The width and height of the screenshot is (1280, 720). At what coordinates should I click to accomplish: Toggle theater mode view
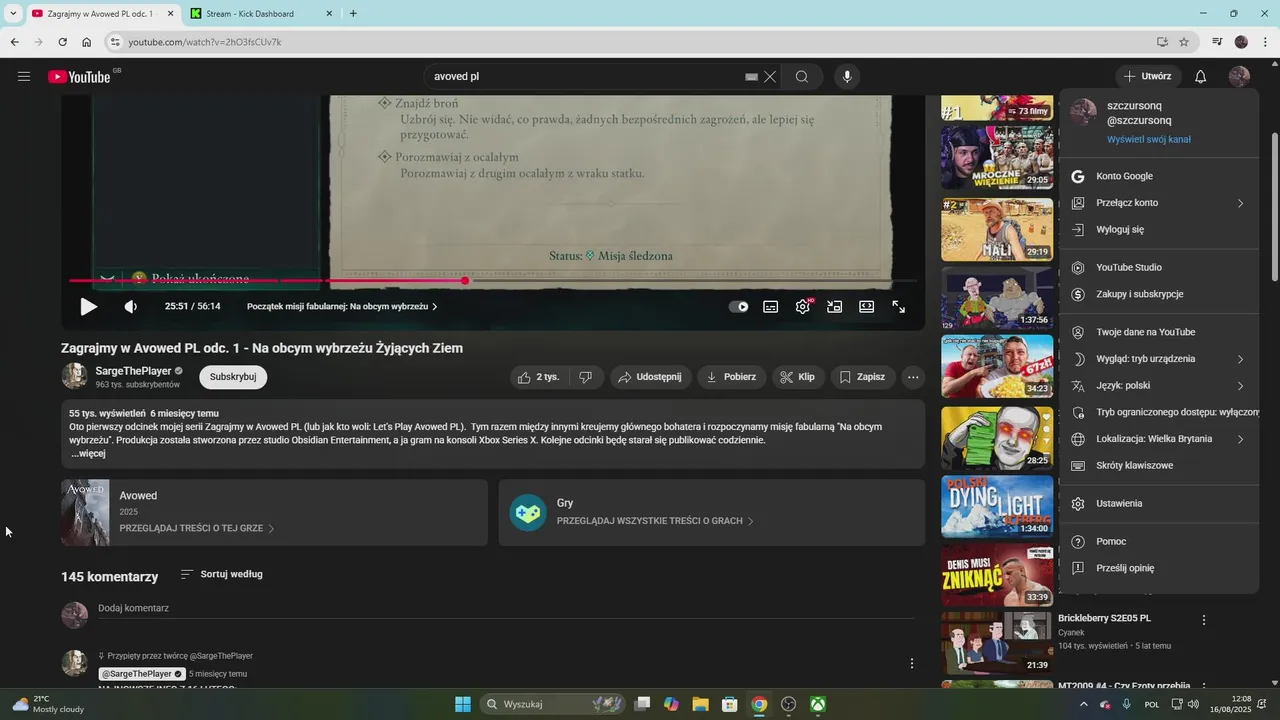pos(867,307)
